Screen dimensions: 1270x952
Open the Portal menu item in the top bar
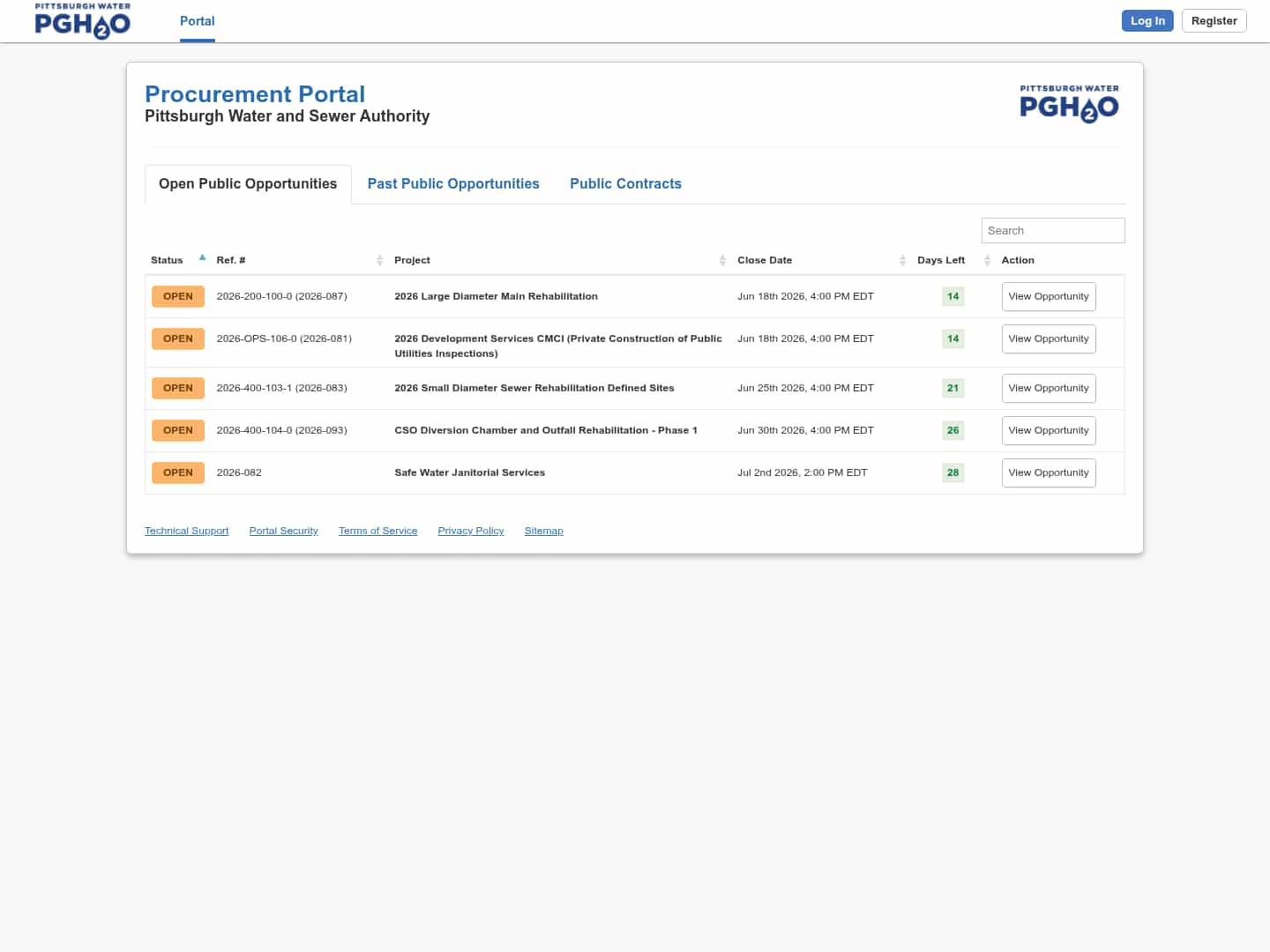tap(198, 21)
